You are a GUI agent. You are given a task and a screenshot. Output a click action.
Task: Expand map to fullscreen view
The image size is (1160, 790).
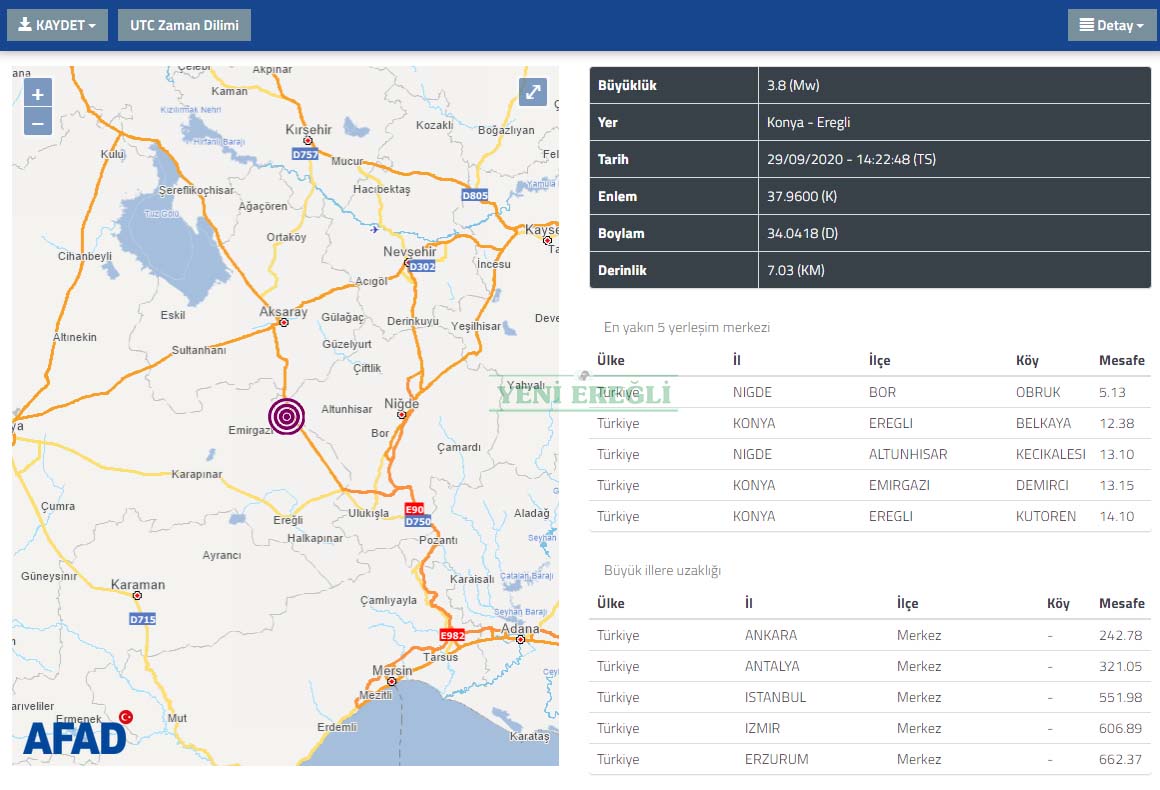tap(533, 92)
